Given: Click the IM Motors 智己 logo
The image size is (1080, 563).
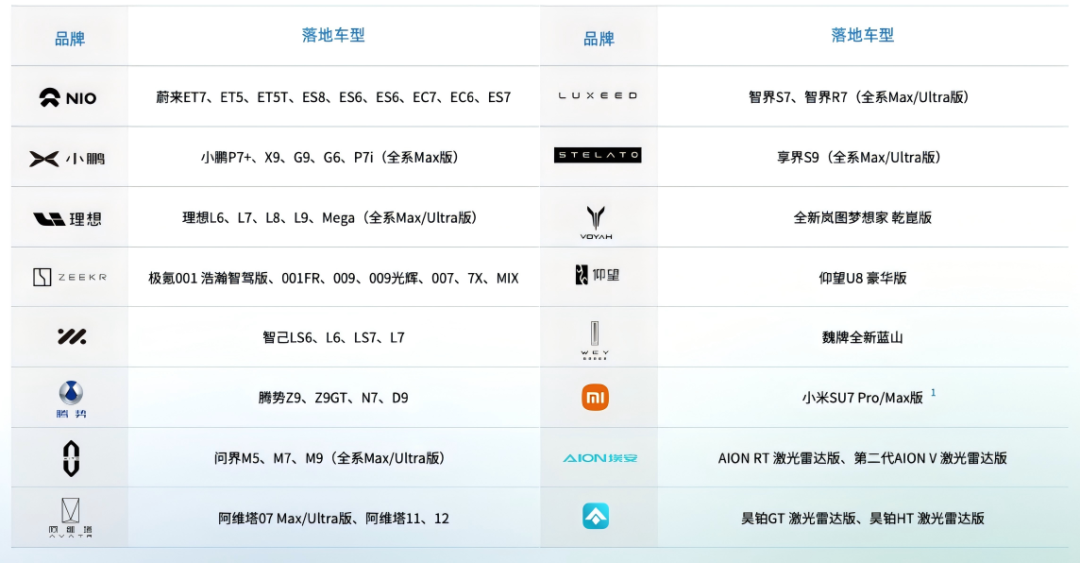Looking at the screenshot, I should [71, 337].
